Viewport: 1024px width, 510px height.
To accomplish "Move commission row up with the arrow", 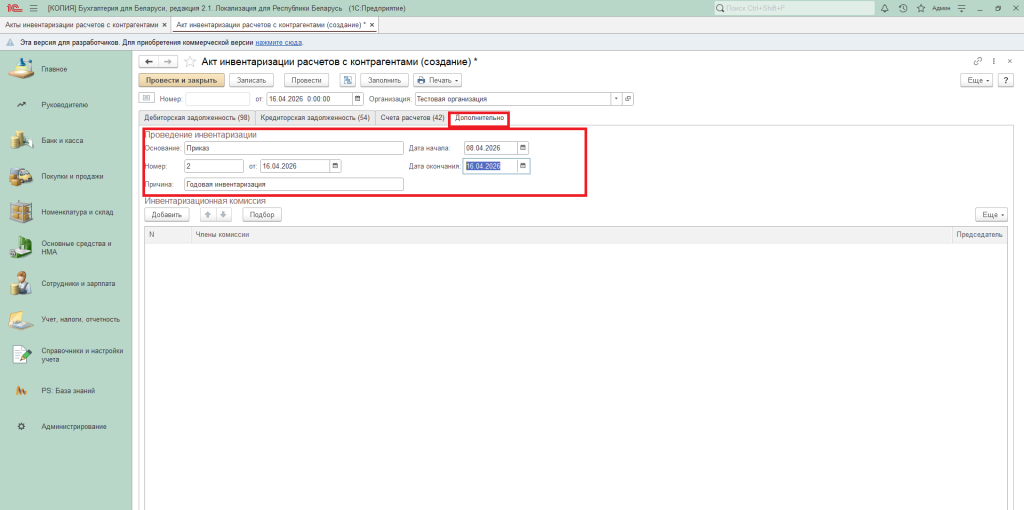I will [209, 215].
